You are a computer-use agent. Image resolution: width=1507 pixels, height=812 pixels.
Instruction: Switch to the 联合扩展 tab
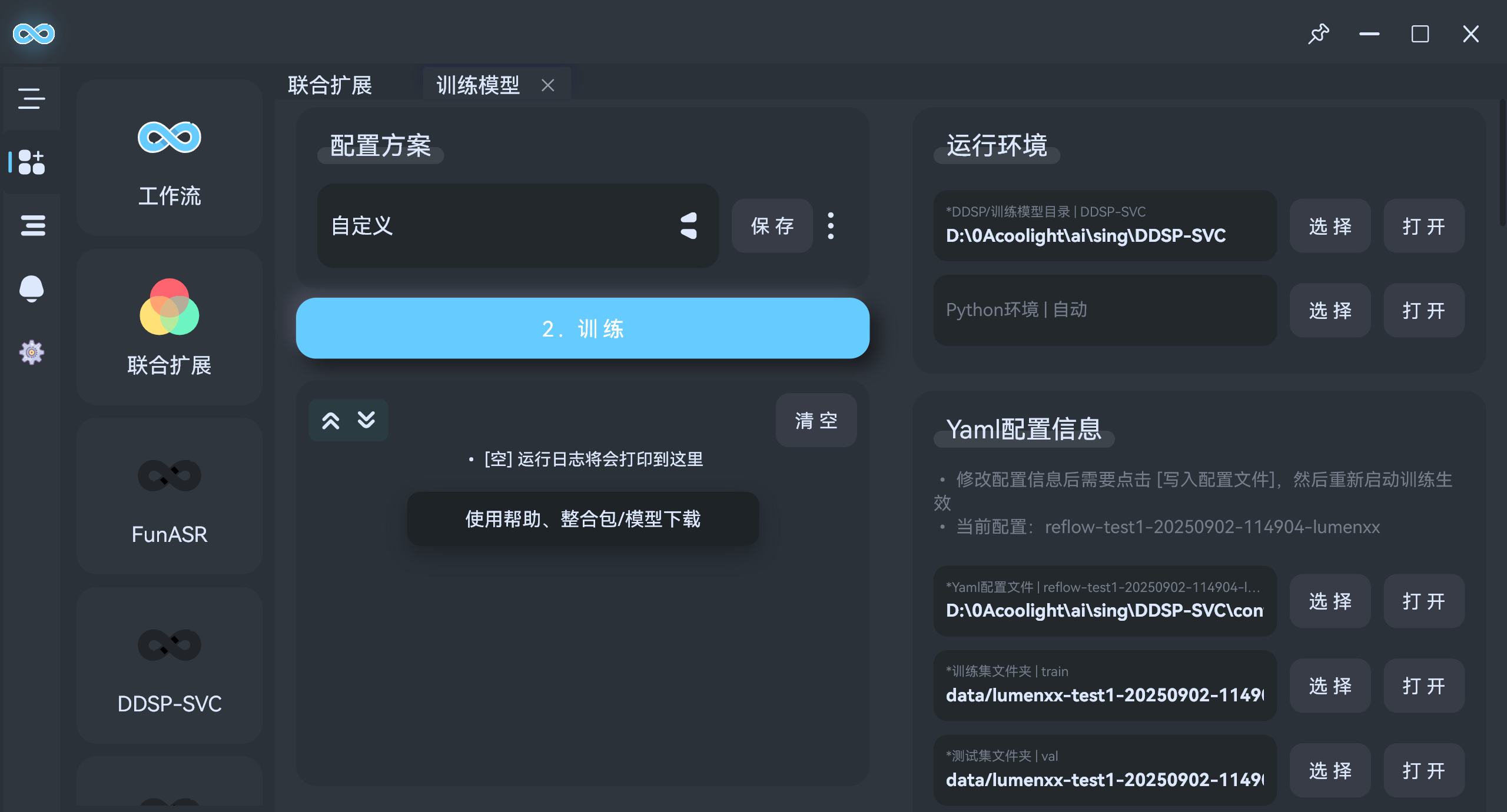[330, 85]
